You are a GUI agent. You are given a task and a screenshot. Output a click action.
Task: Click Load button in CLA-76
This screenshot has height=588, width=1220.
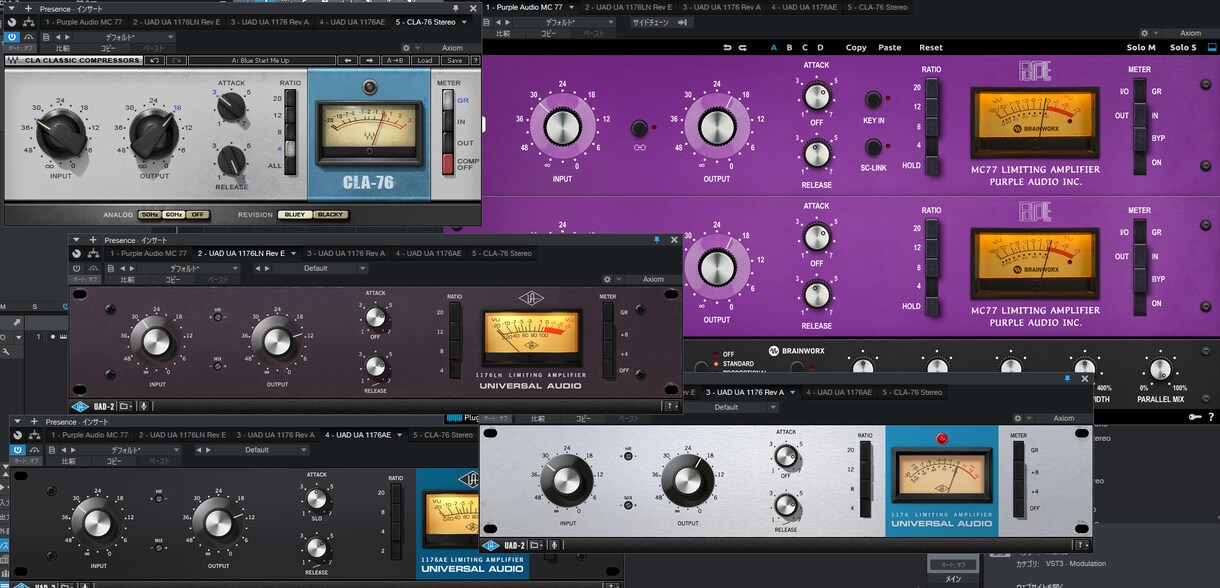423,60
